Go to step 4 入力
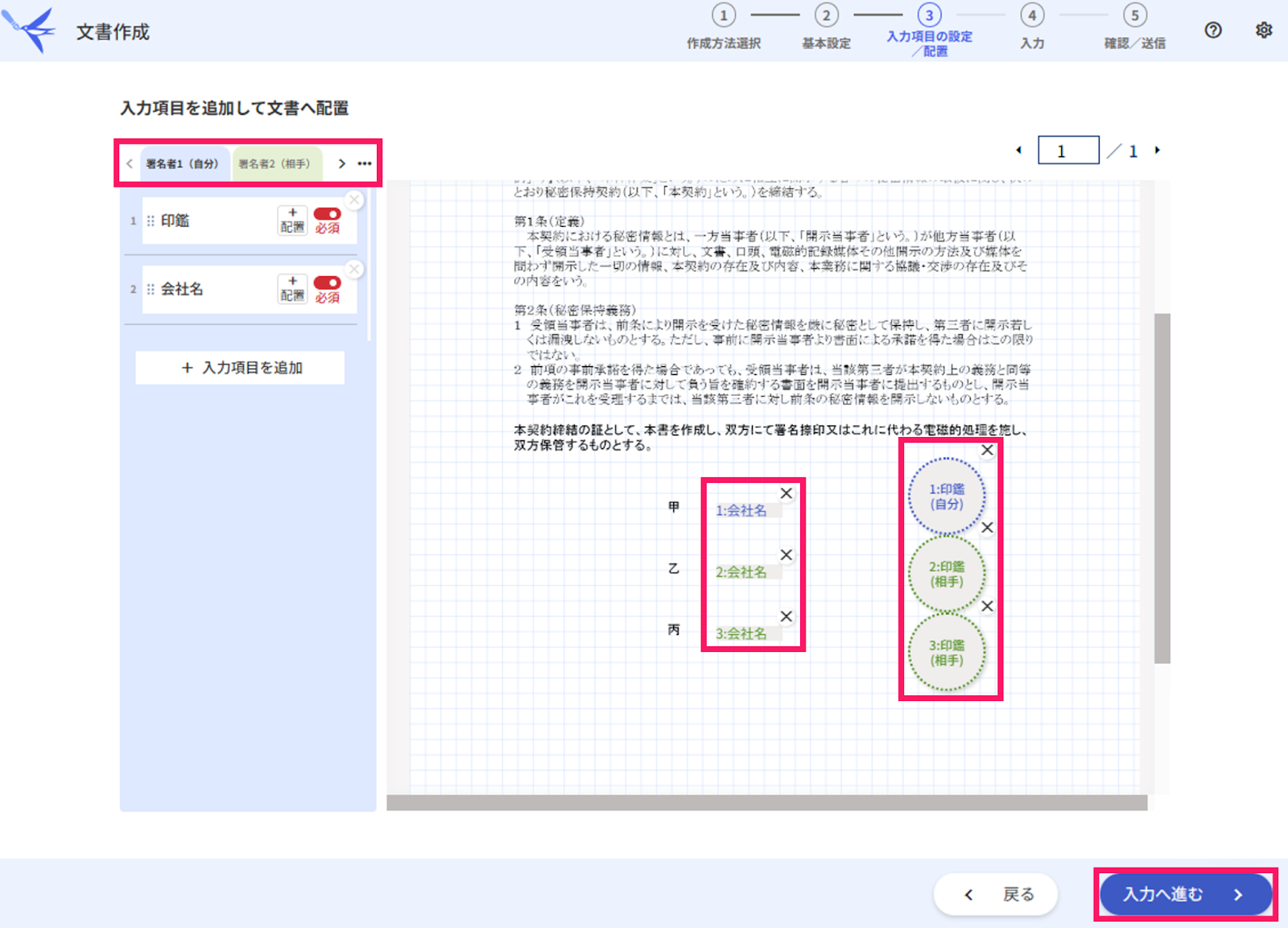Viewport: 1288px width, 928px height. (1032, 27)
